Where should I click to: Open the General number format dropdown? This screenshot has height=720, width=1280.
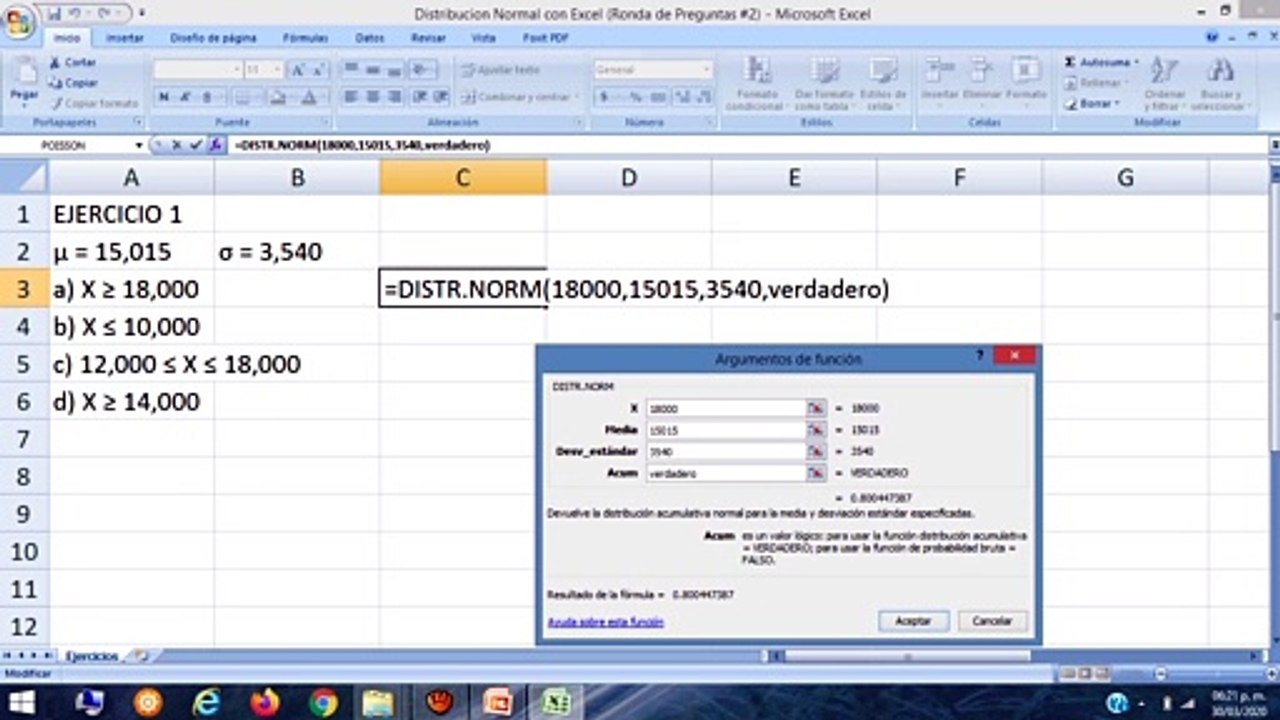707,70
